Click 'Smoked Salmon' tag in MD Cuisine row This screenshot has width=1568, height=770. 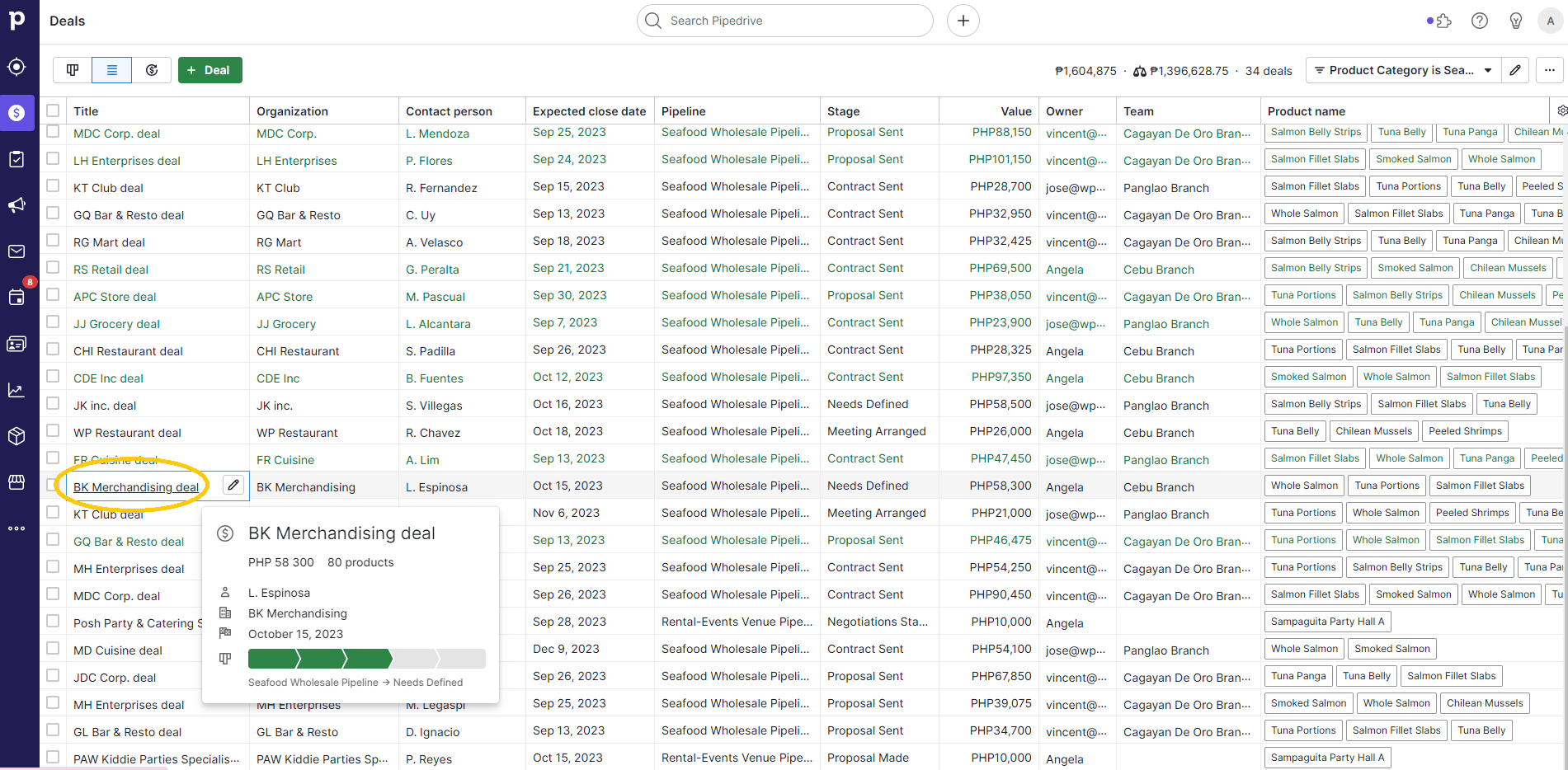1392,649
